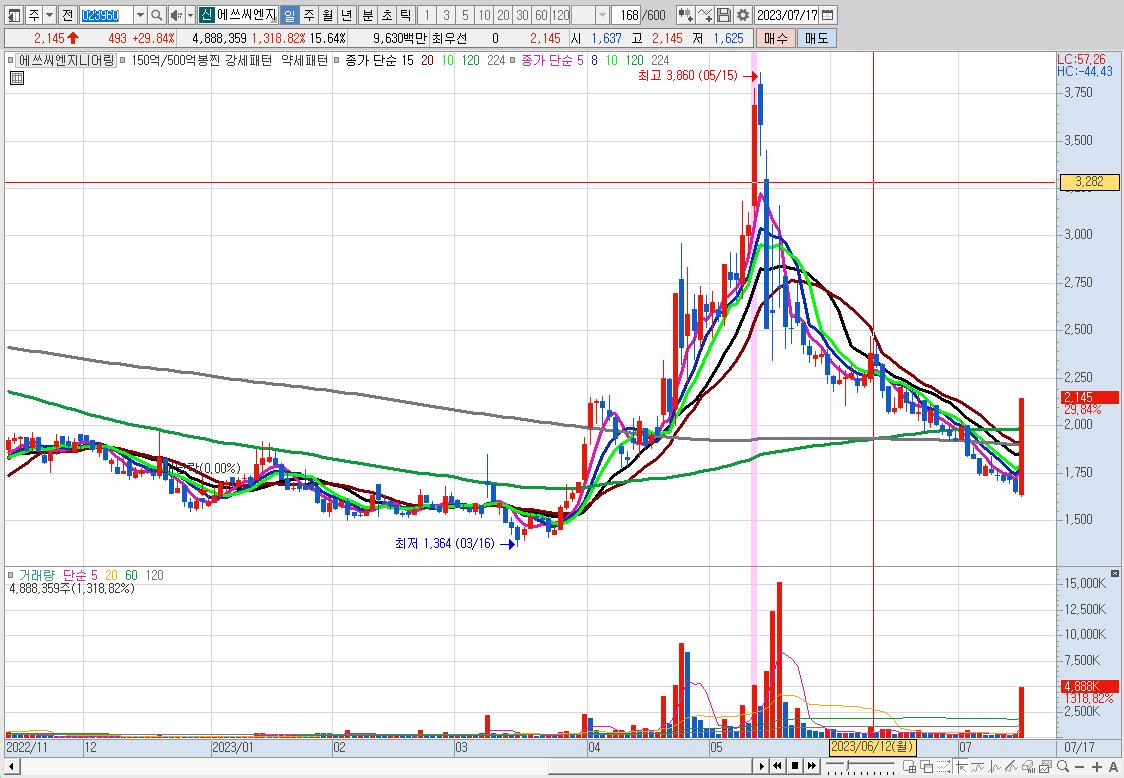Toggle the 거래량 indicator marker square
The height and width of the screenshot is (778, 1124).
pos(10,575)
